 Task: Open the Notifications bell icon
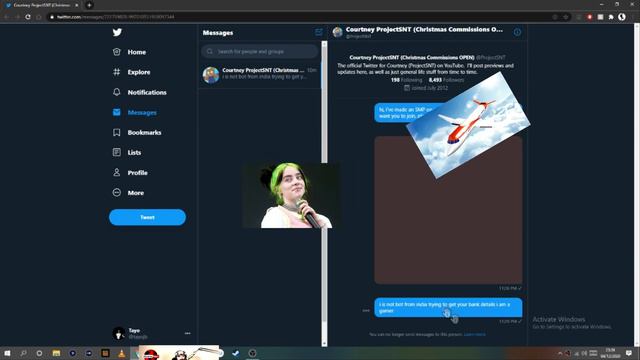pyautogui.click(x=117, y=92)
